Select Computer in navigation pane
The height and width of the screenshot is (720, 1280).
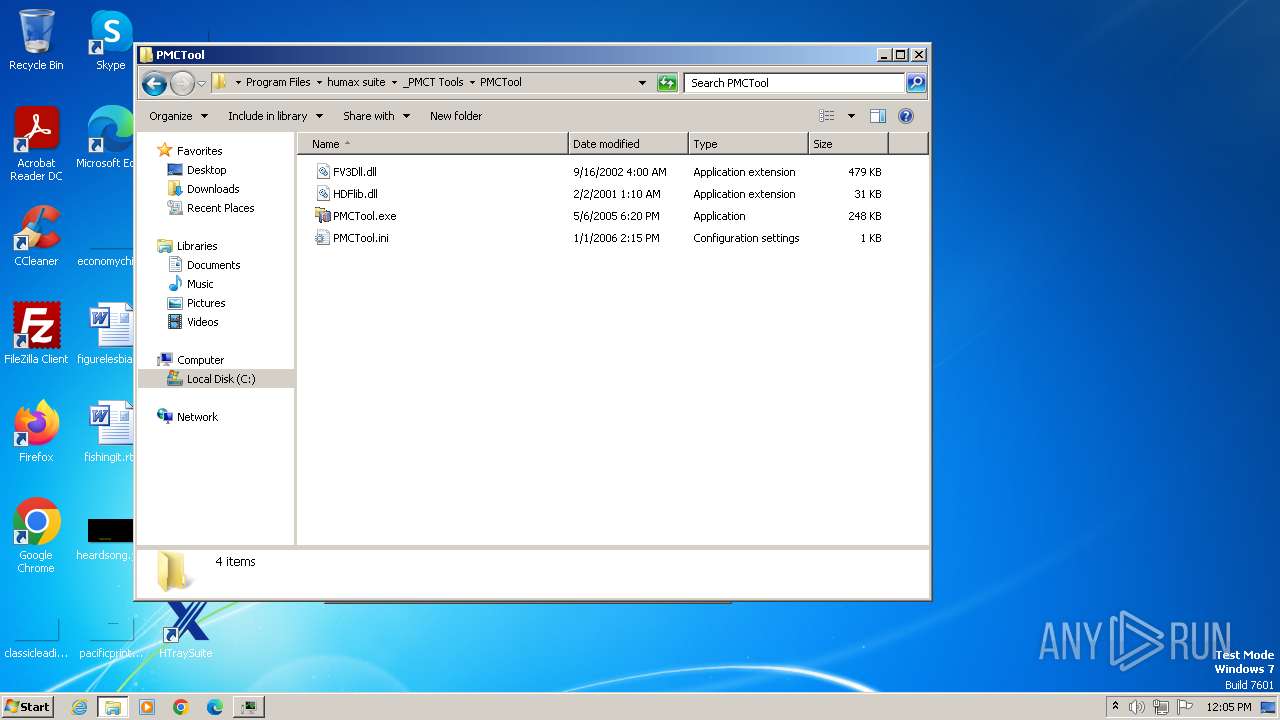click(x=200, y=360)
